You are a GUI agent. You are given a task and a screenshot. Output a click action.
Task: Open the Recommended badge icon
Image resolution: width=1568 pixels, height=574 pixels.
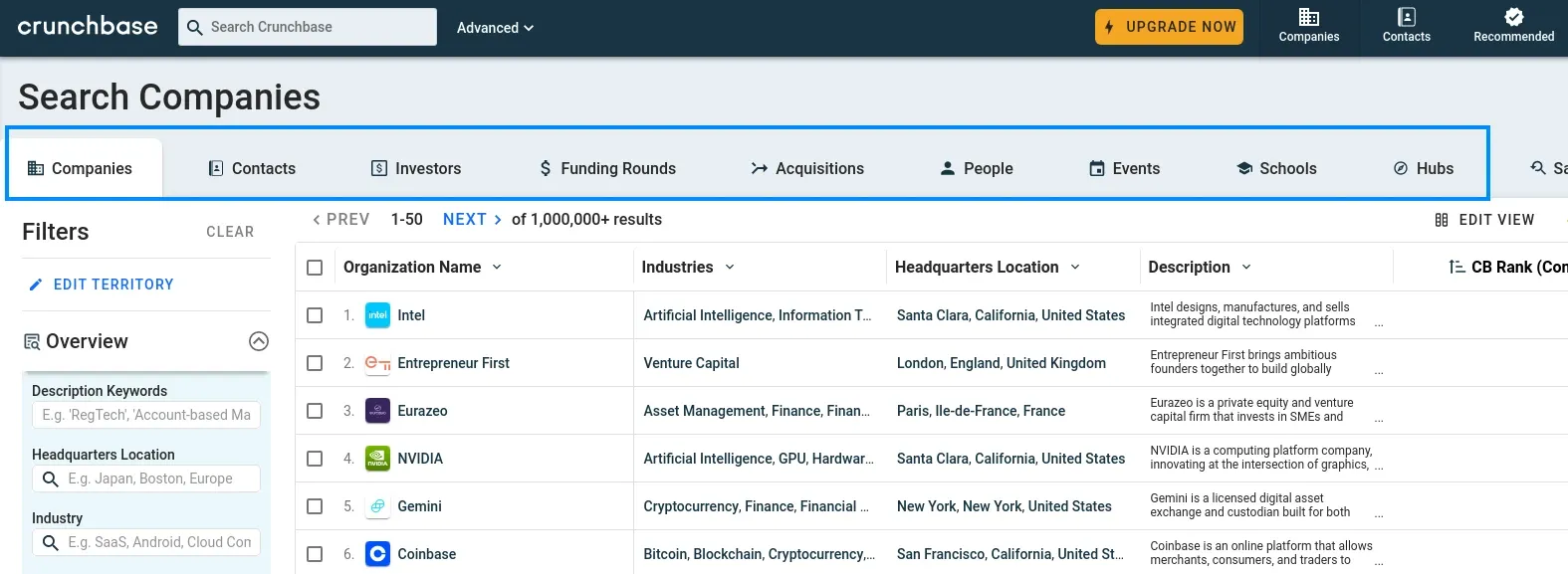click(1514, 17)
